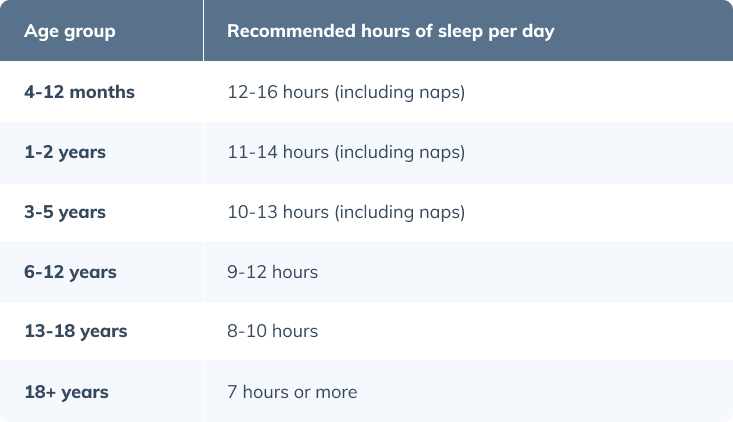This screenshot has width=733, height=422.
Task: Click the "Age group" column header
Action: [70, 31]
